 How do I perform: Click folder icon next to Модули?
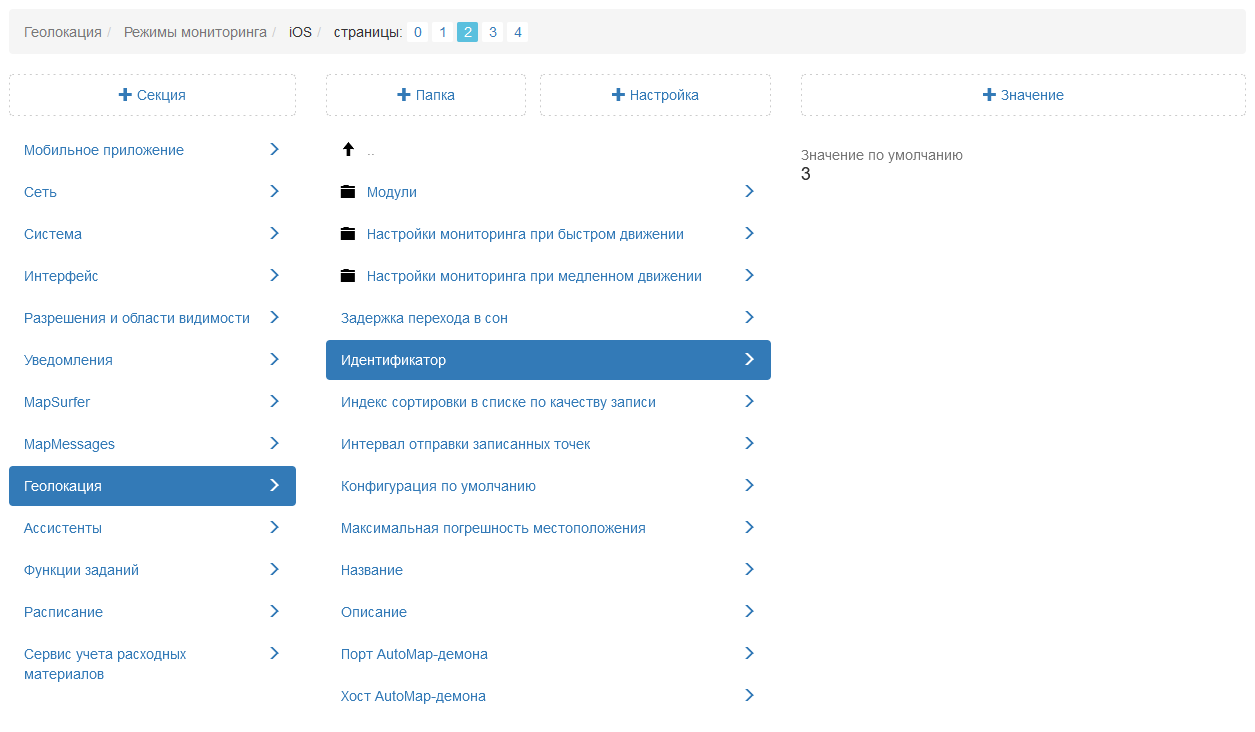coord(348,192)
